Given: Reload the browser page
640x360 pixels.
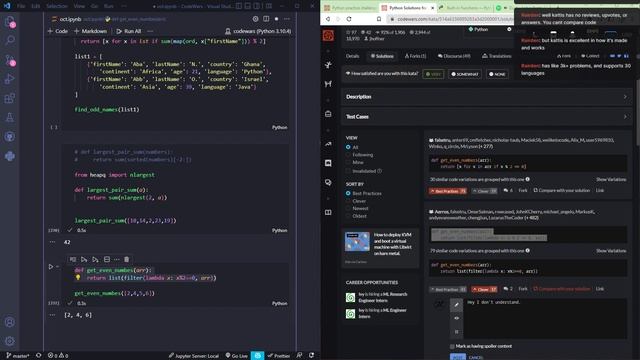Looking at the screenshot, I should pyautogui.click(x=349, y=19).
